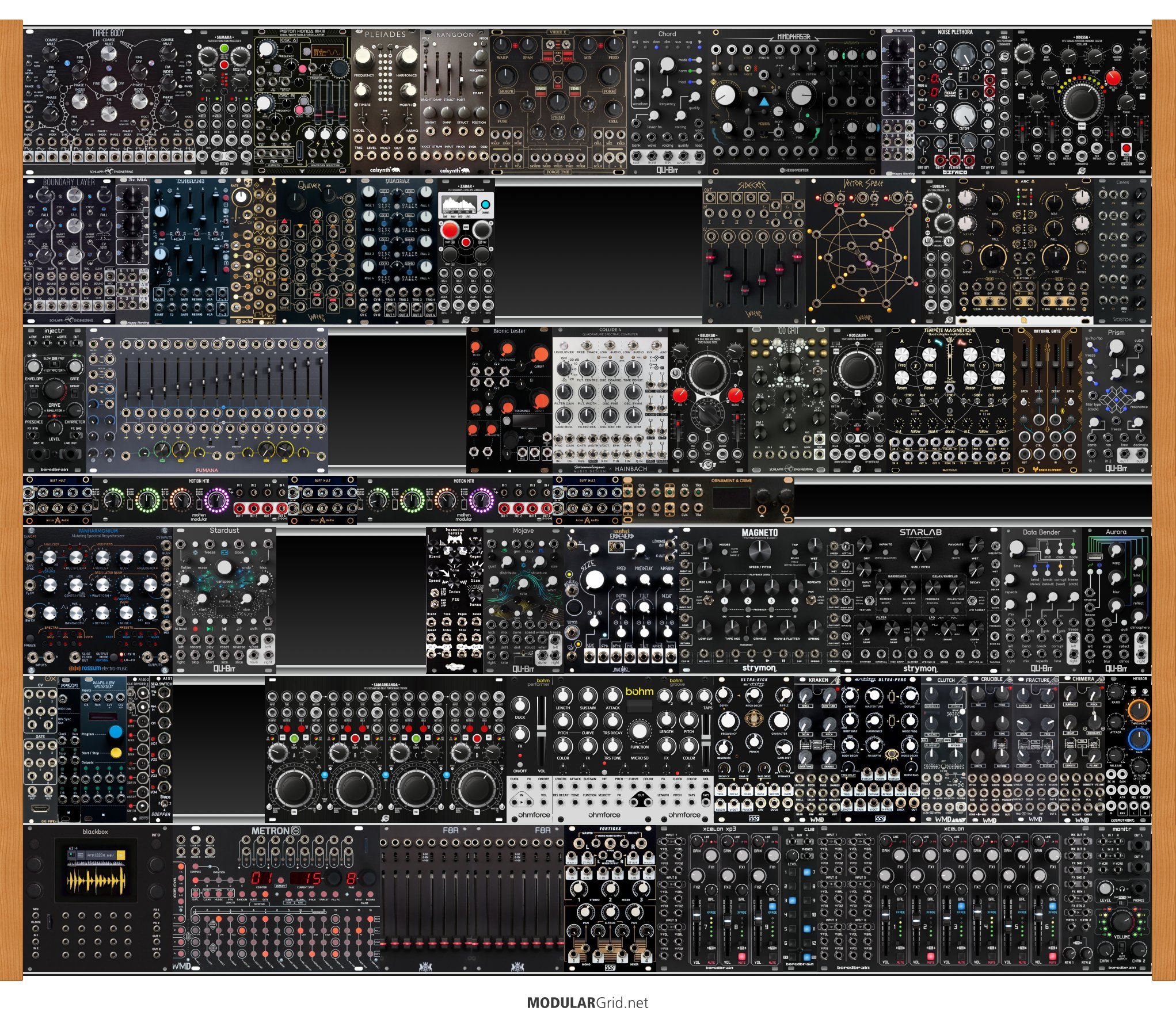
Task: Click the Prog A red digit display on Noise Plethora
Action: click(x=935, y=79)
